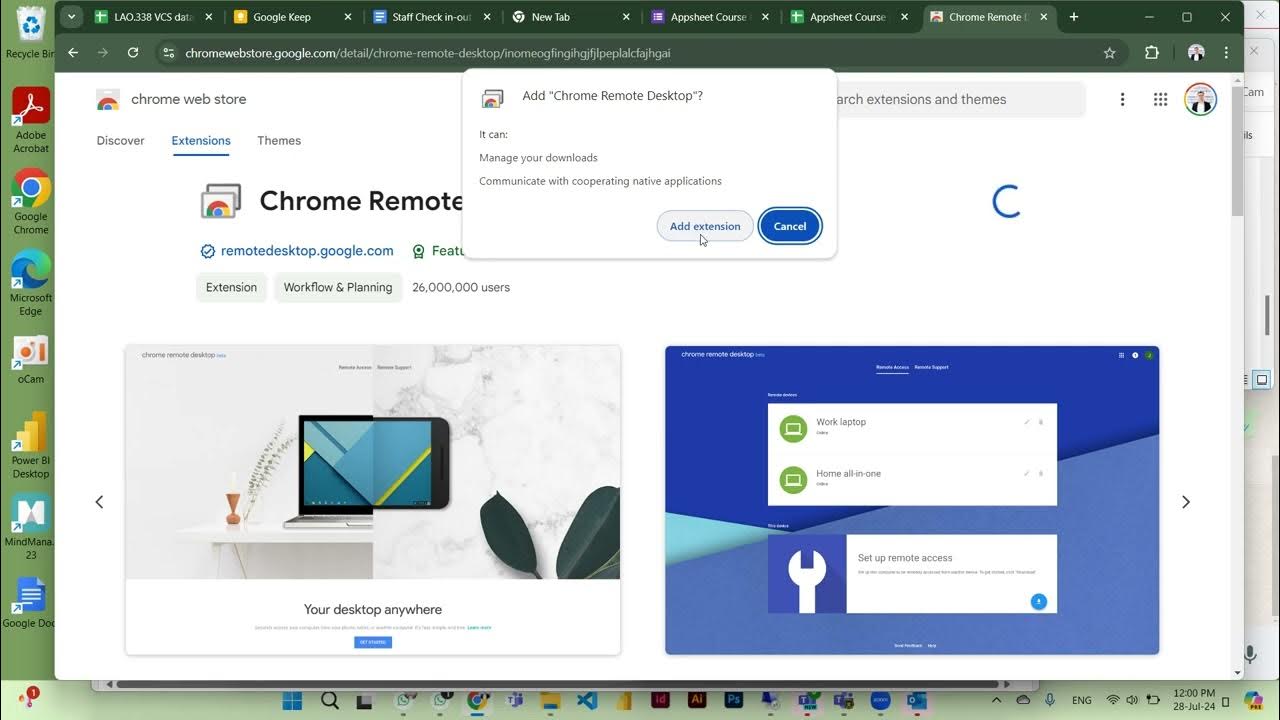Open Visual Studio Code from the taskbar
Viewport: 1280px width, 720px height.
pyautogui.click(x=586, y=701)
